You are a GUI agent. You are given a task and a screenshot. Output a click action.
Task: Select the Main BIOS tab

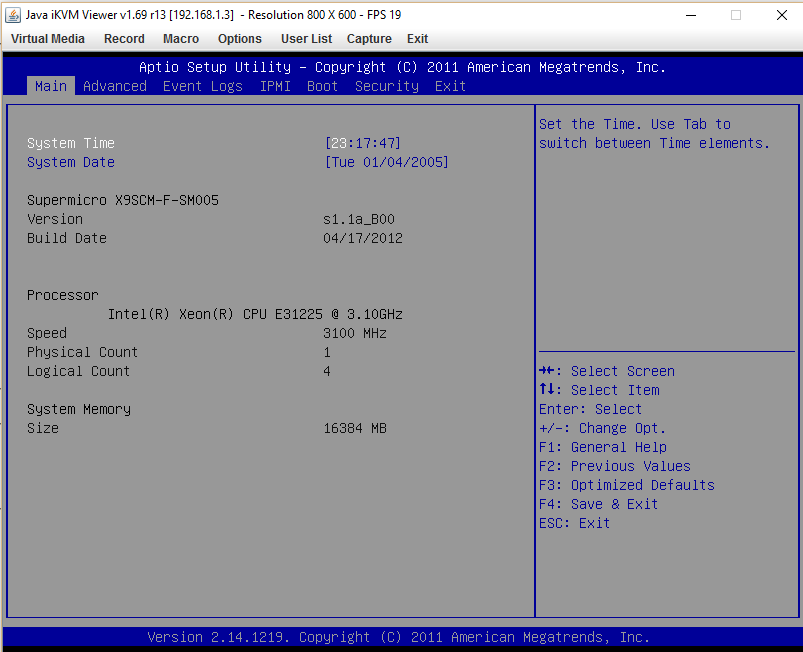point(51,86)
